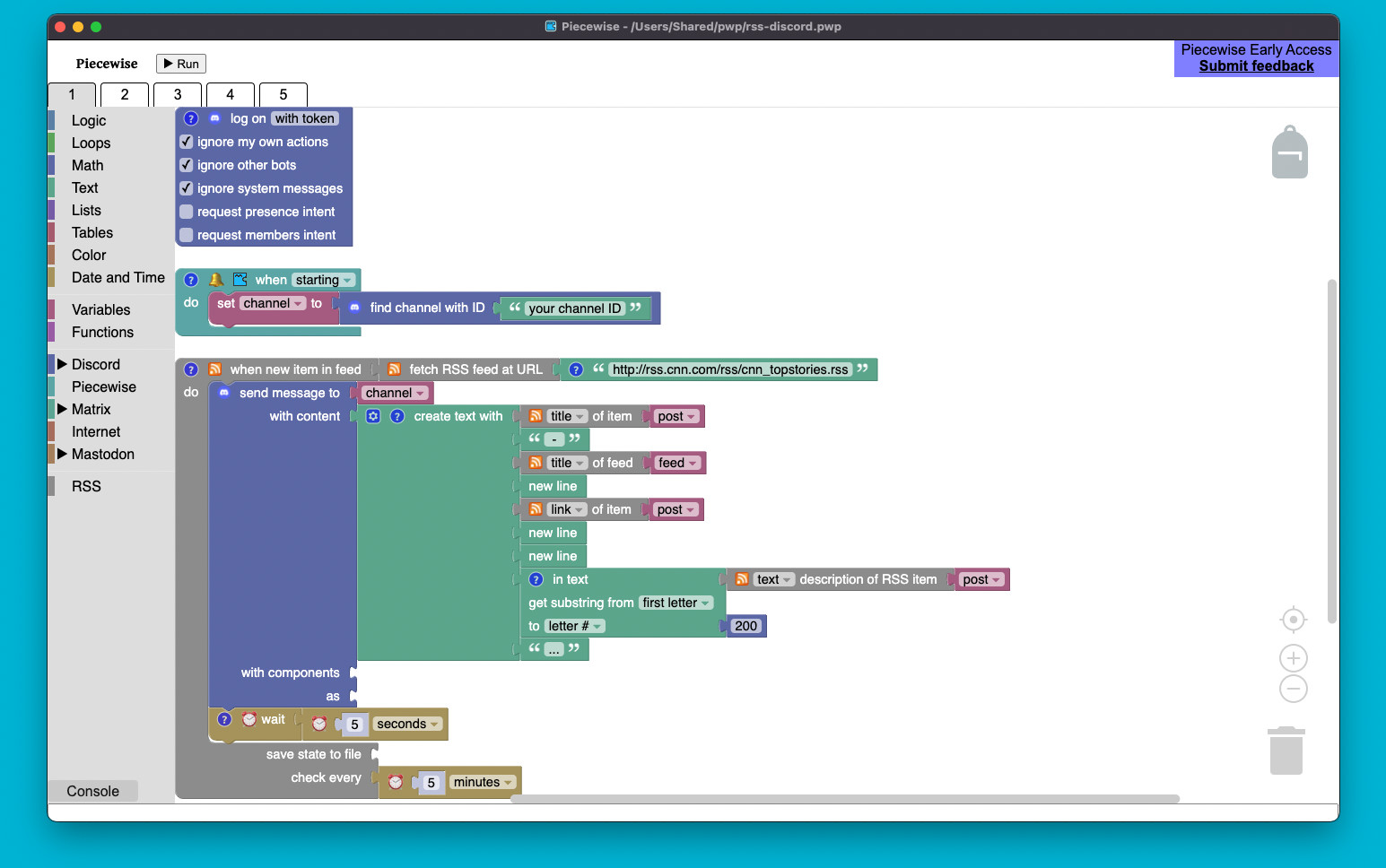
Task: Open the backpack icon on the workspace
Action: pos(1289,152)
